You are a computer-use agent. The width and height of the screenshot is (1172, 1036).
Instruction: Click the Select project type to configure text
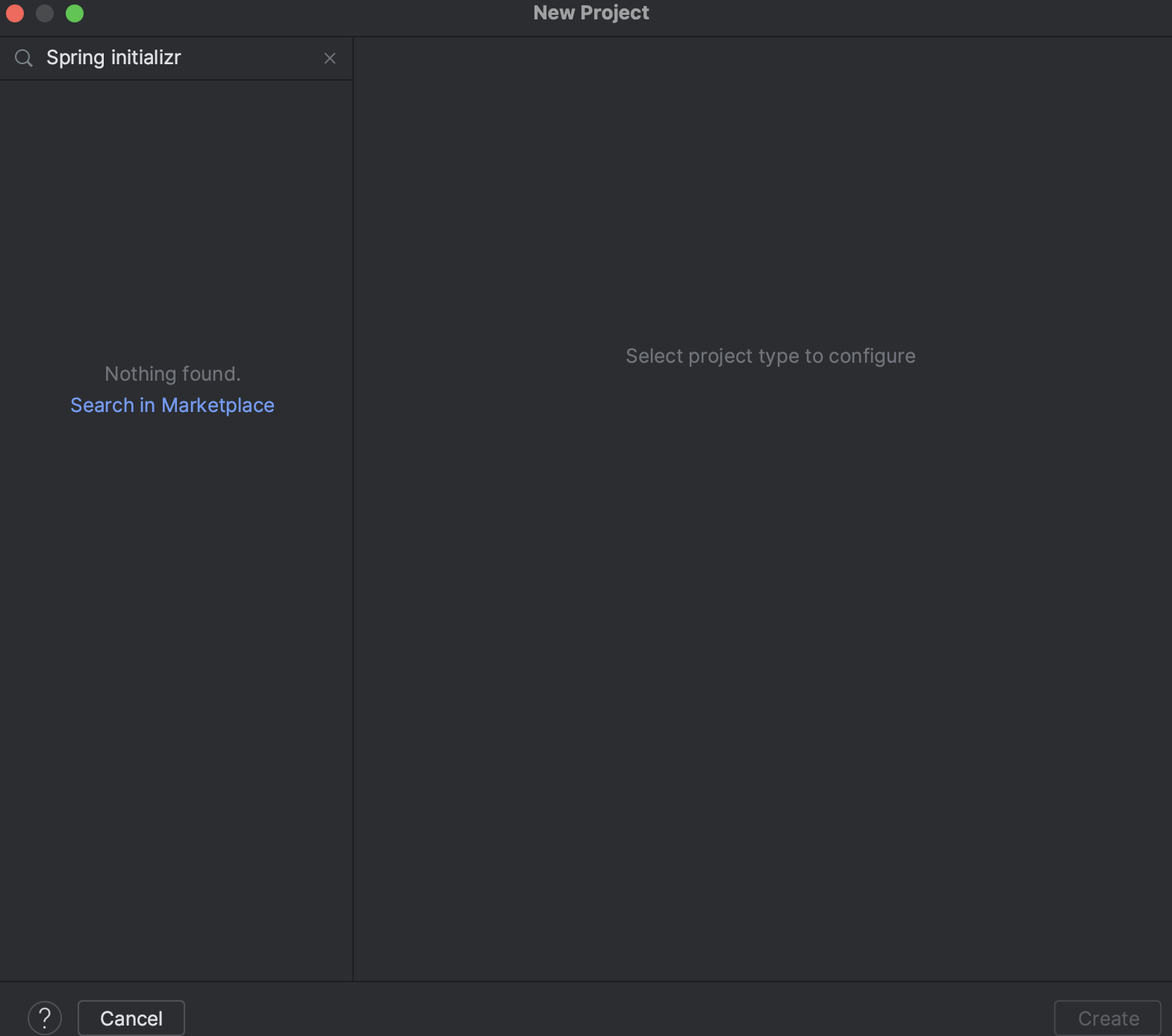pyautogui.click(x=770, y=356)
